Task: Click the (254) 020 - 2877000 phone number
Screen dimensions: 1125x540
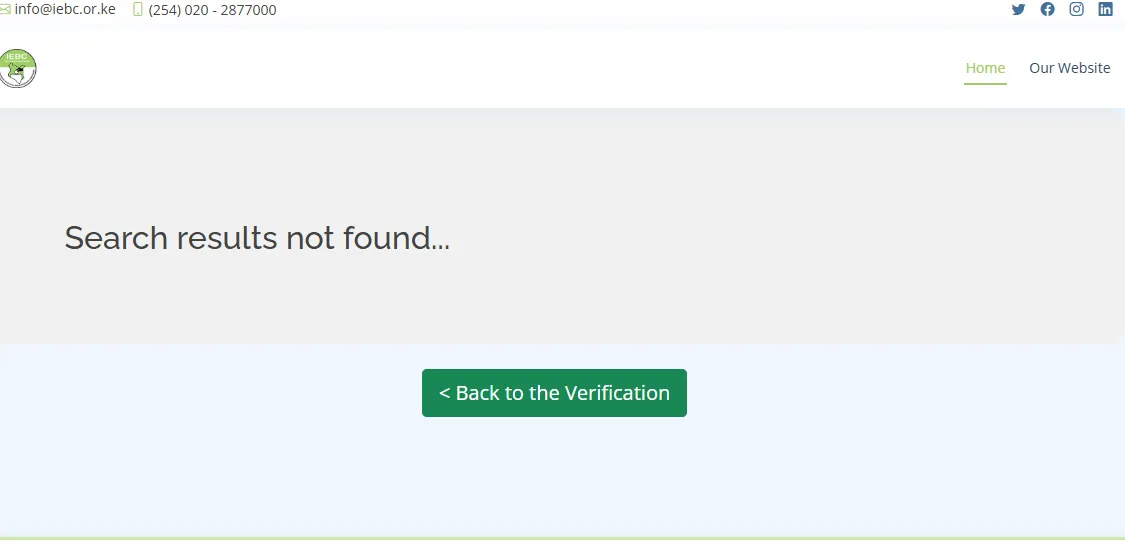Action: 212,10
